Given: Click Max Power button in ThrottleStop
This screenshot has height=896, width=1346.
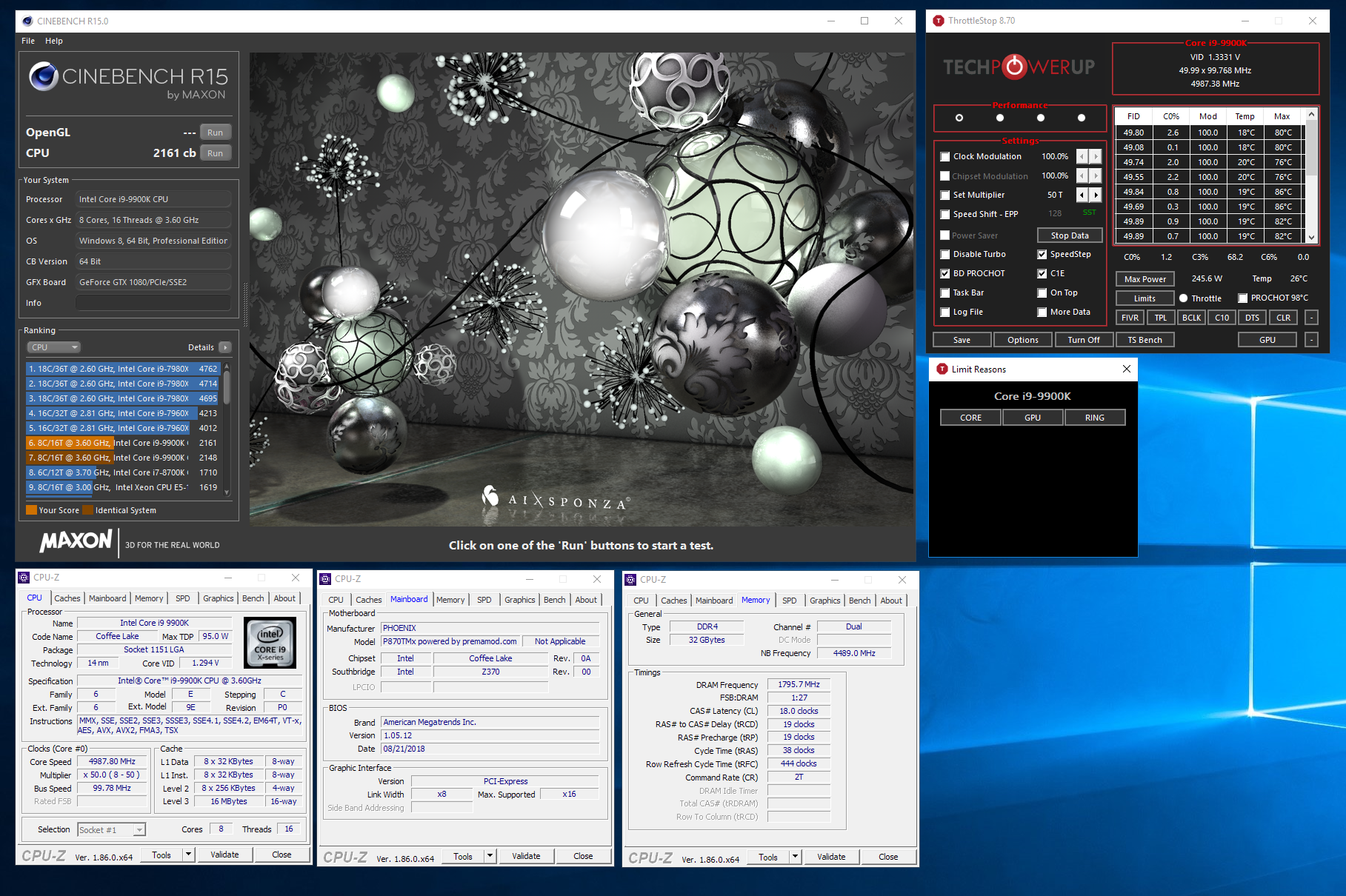Looking at the screenshot, I should [x=1145, y=279].
